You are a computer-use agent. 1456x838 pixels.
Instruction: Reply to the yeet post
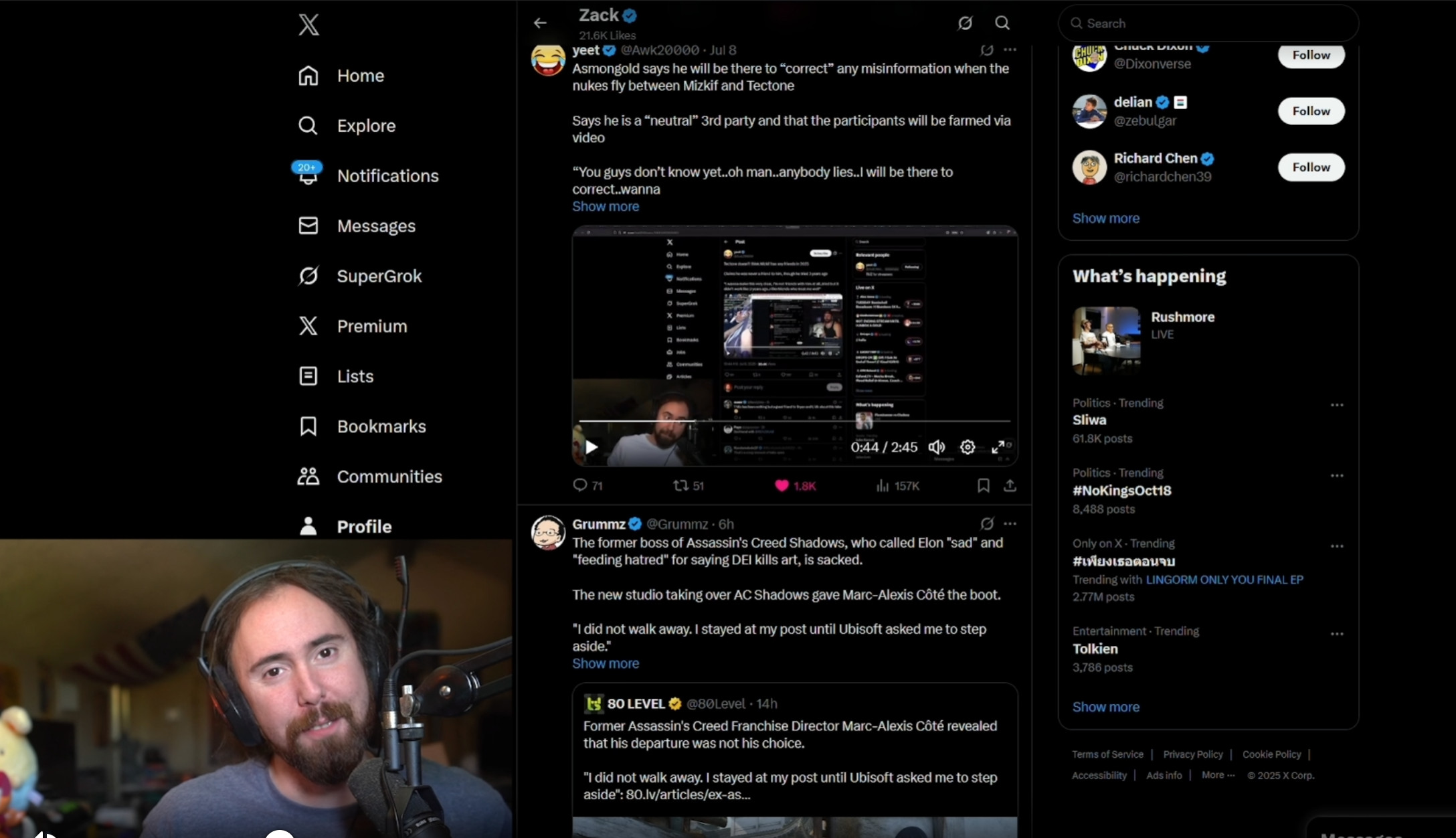(x=580, y=485)
